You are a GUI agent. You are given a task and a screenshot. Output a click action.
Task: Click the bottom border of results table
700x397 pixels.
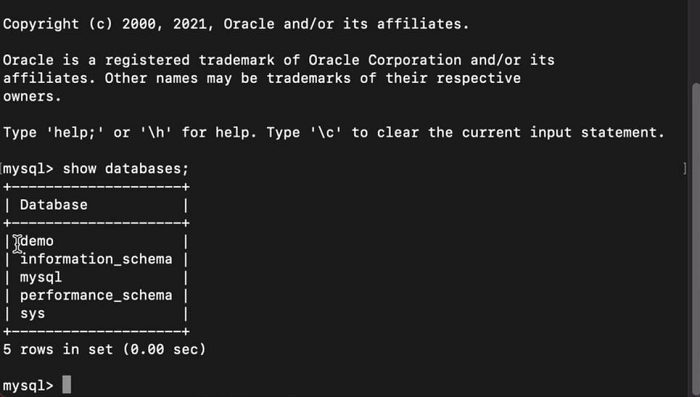point(96,331)
